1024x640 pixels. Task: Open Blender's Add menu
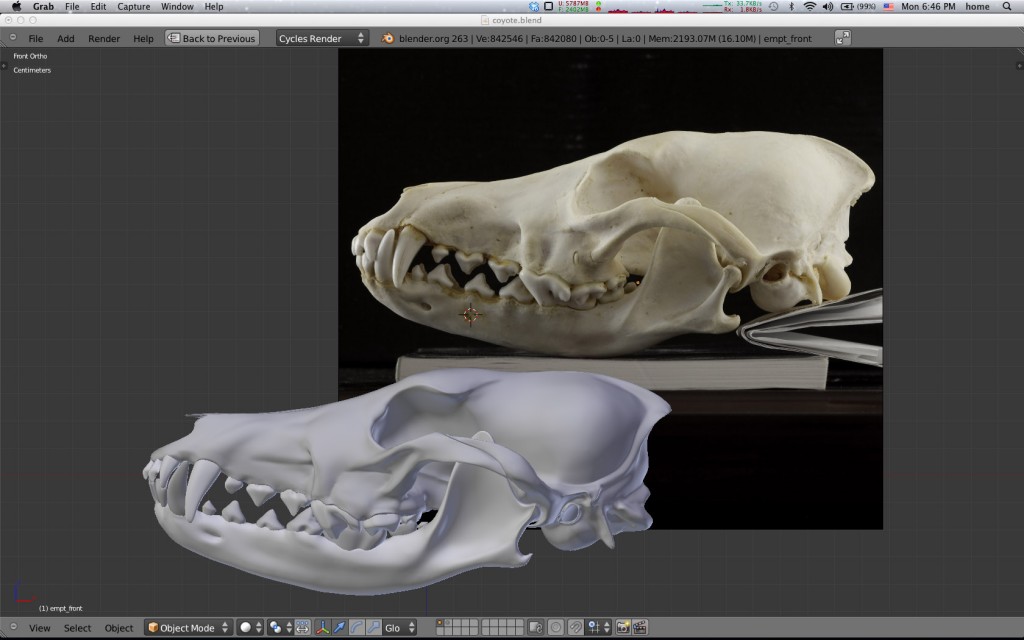66,37
